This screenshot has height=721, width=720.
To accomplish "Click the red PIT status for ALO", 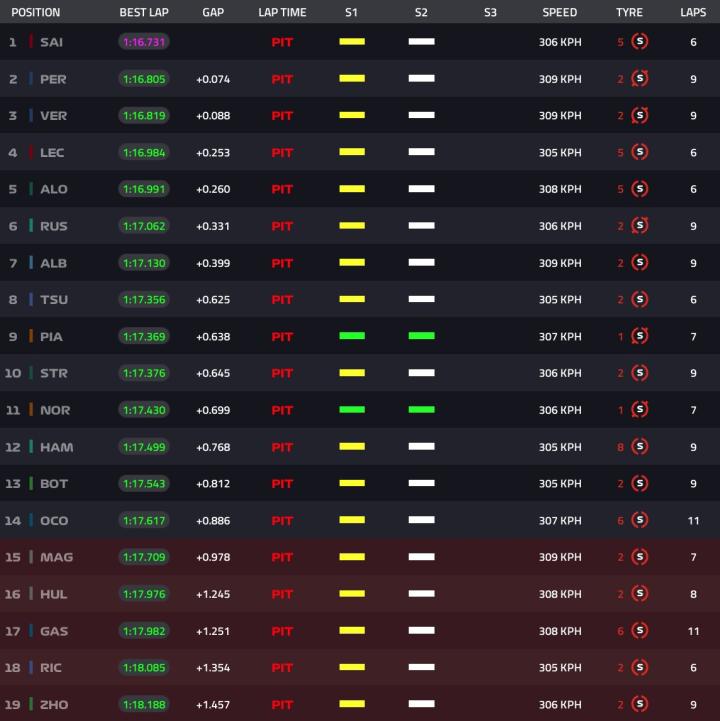I will pos(282,190).
